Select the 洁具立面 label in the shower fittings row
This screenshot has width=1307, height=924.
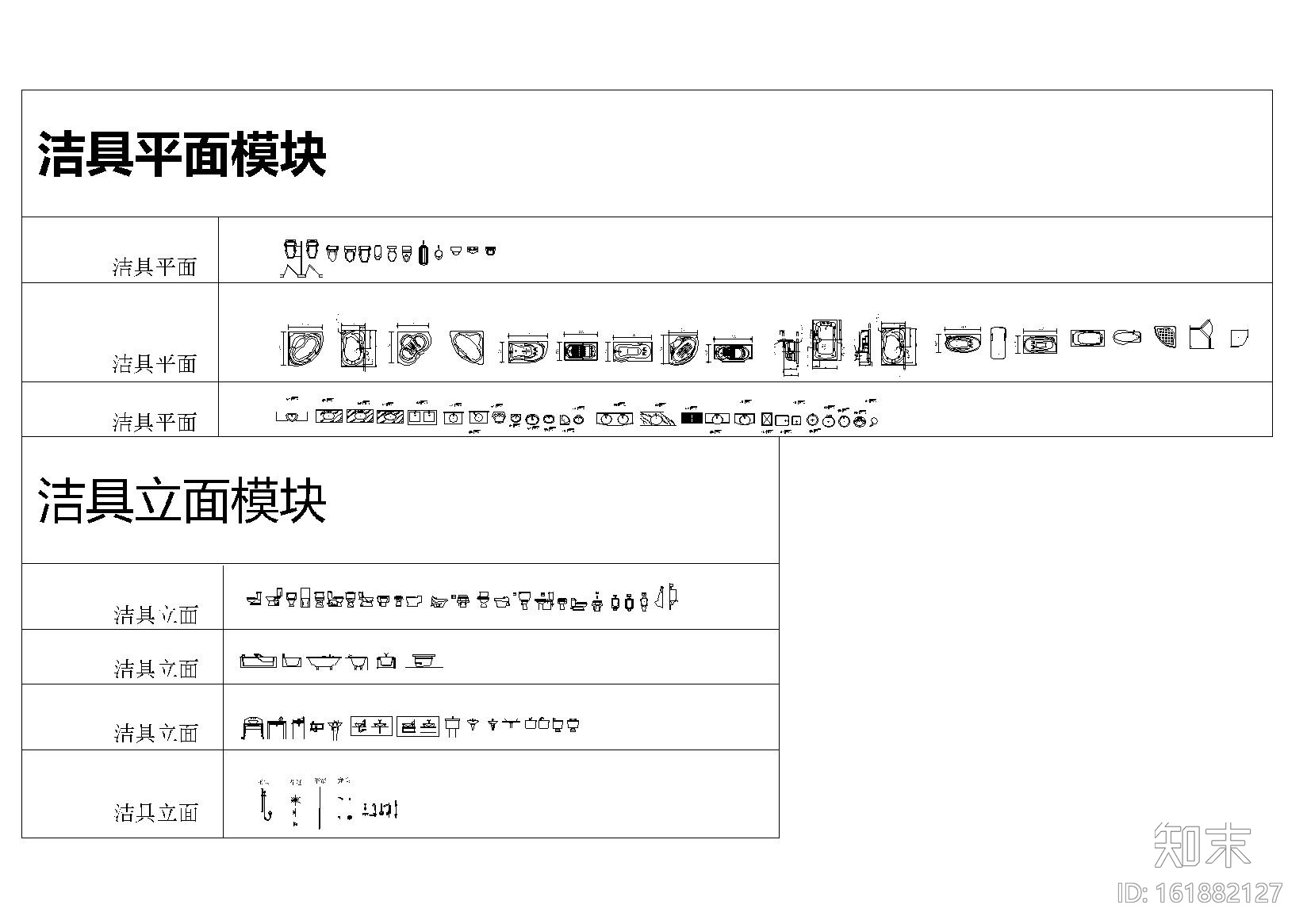[x=155, y=812]
